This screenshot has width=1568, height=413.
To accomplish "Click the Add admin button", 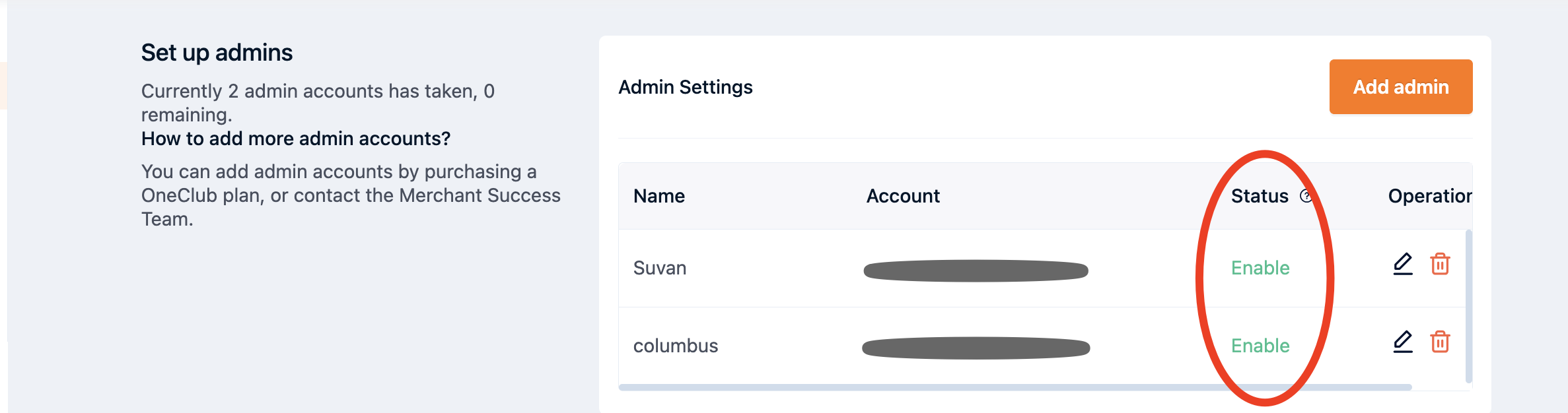I will pyautogui.click(x=1400, y=86).
